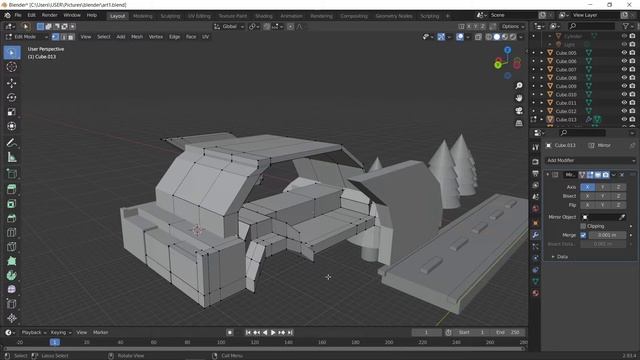Open the File menu
This screenshot has height=360, width=640.
[18, 16]
